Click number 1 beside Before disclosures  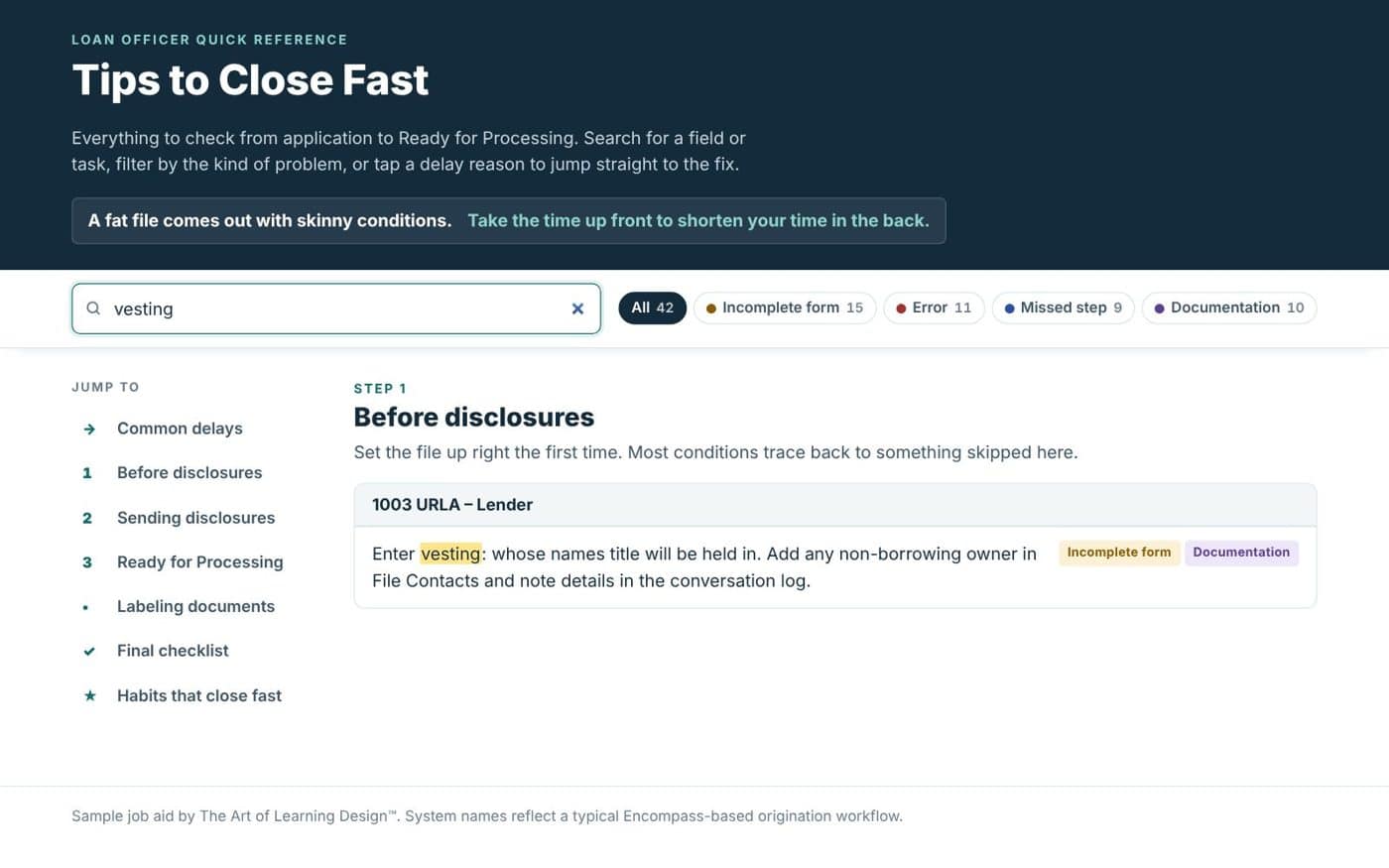[x=87, y=473]
